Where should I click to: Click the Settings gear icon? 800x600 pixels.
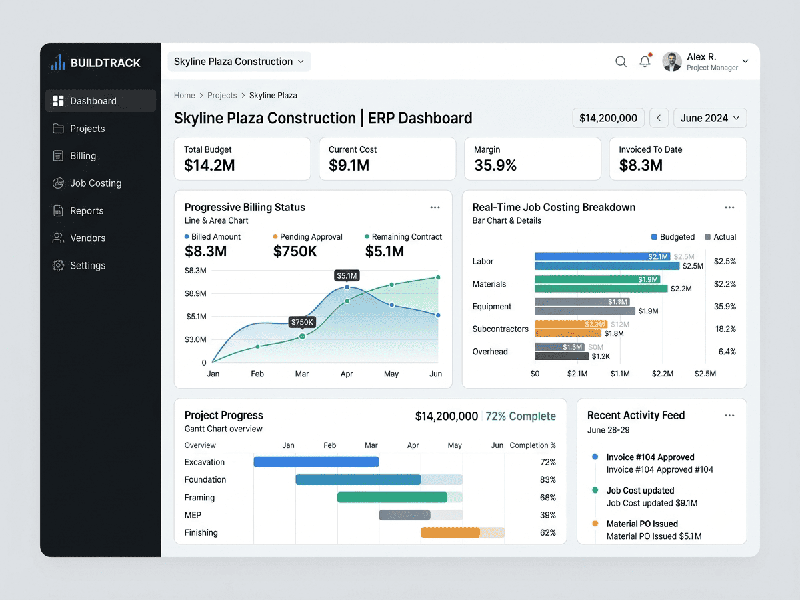58,265
